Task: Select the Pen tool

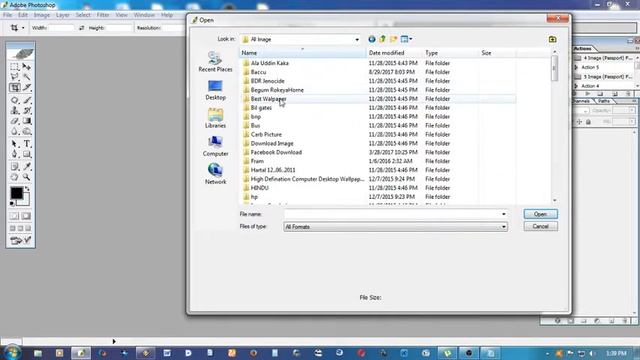Action: click(15, 154)
